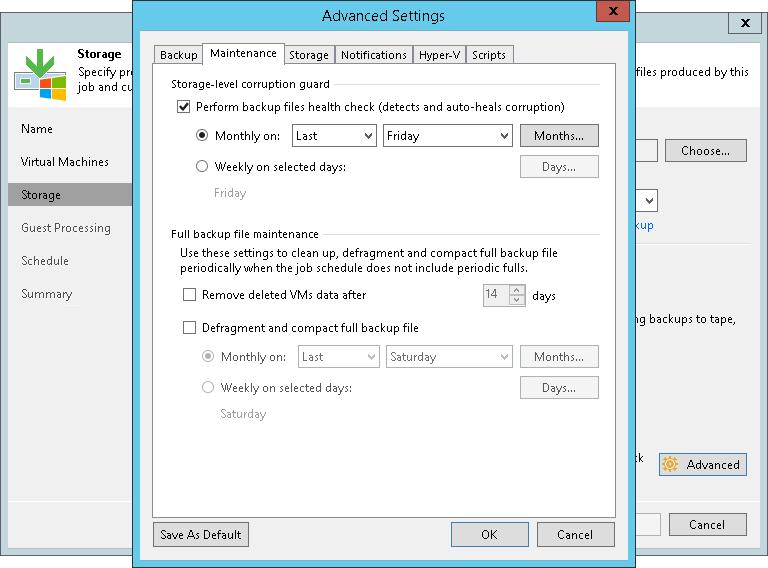768x568 pixels.
Task: Click the Storage wizard header icon
Action: 40,74
